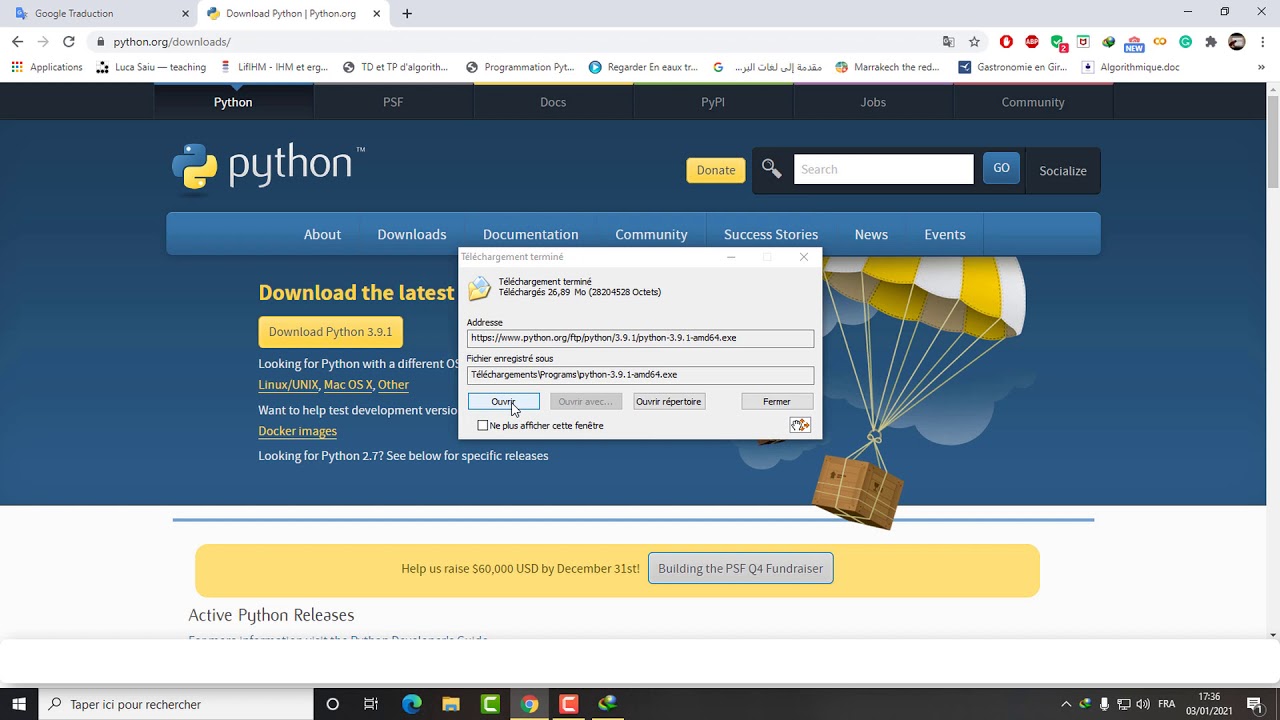Click the magnifying glass search icon on python.org

click(x=771, y=169)
